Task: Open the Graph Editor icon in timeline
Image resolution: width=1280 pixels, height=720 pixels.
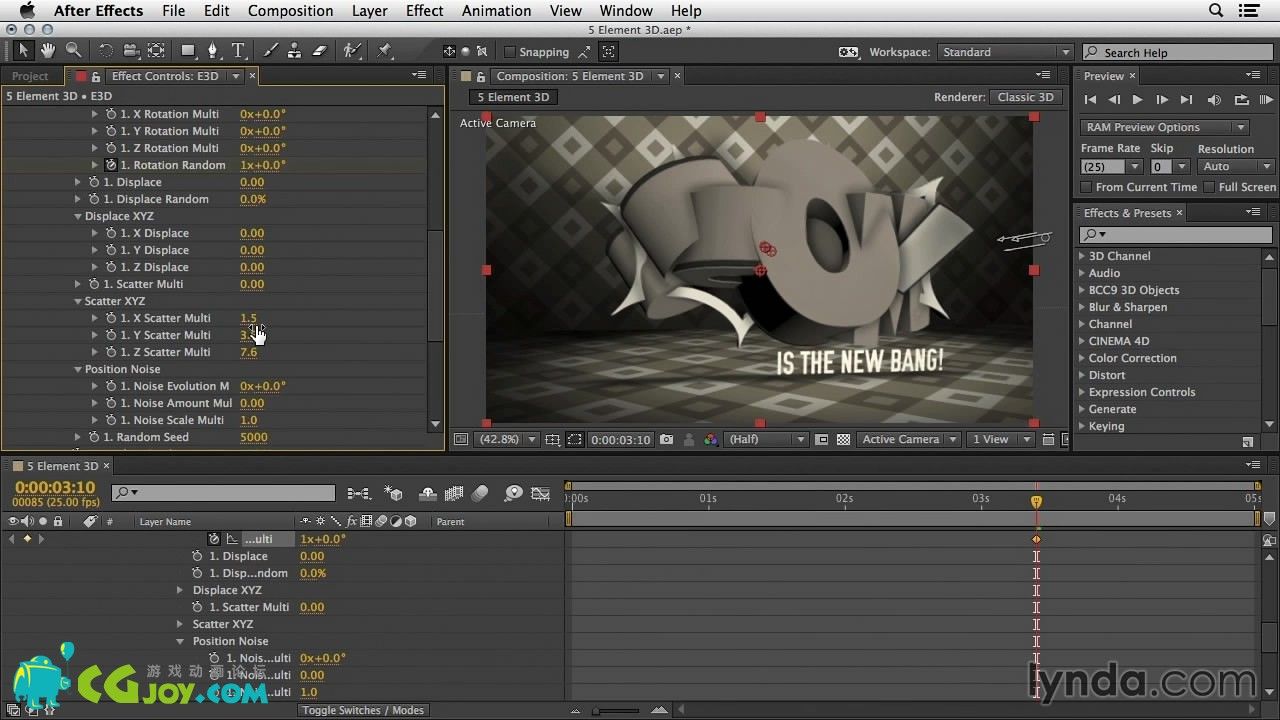Action: (541, 493)
